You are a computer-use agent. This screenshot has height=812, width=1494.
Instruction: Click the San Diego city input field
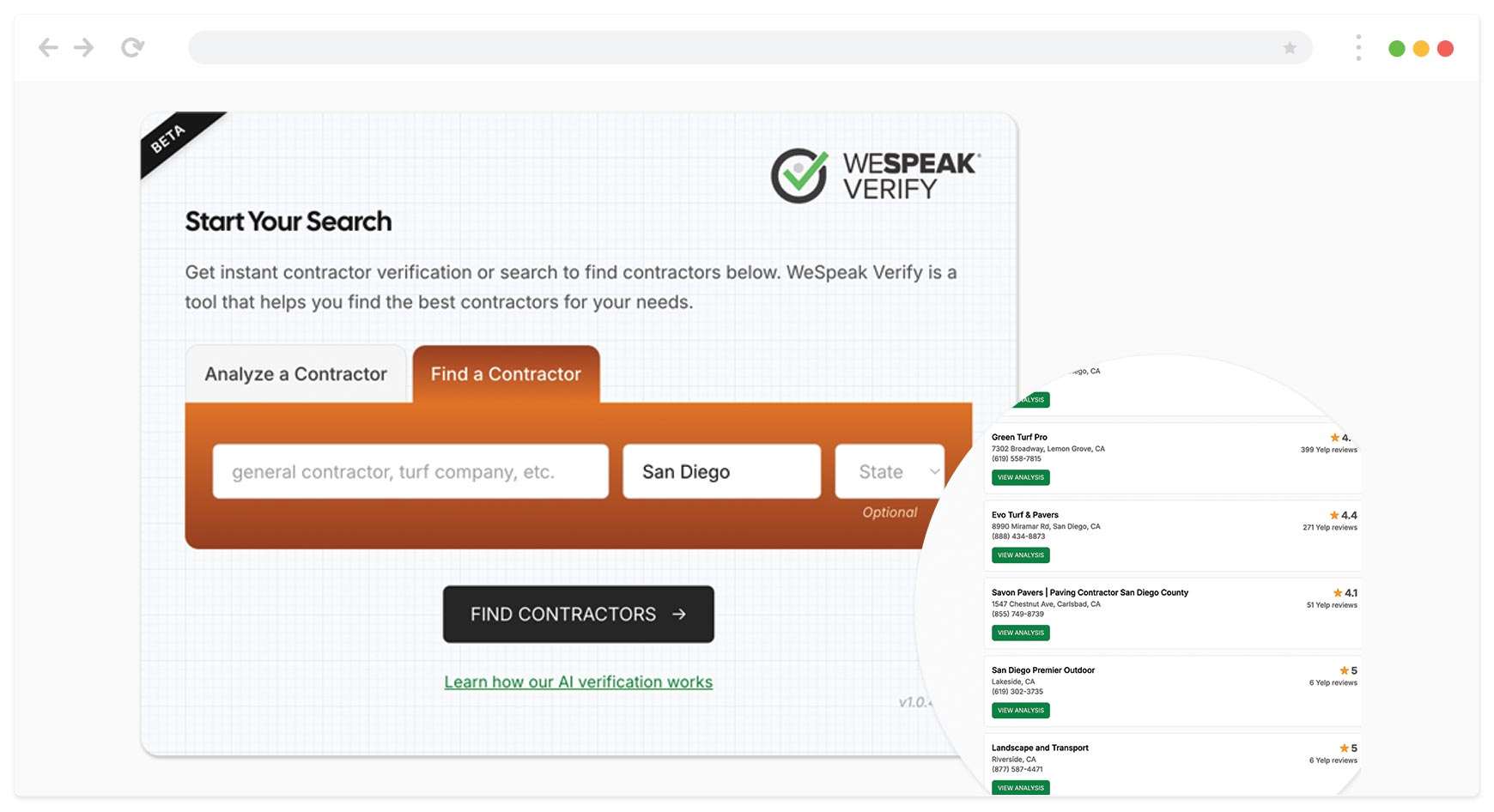[x=721, y=471]
